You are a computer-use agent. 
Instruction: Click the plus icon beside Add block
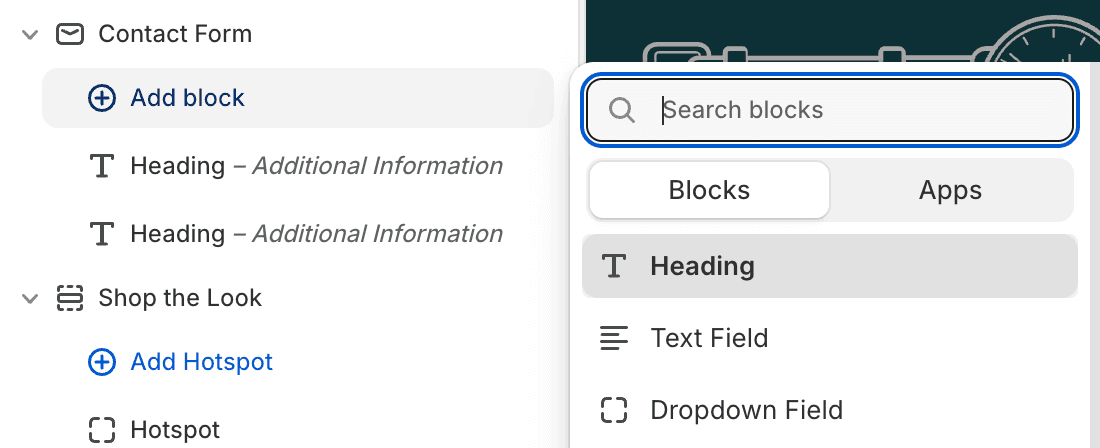click(102, 98)
